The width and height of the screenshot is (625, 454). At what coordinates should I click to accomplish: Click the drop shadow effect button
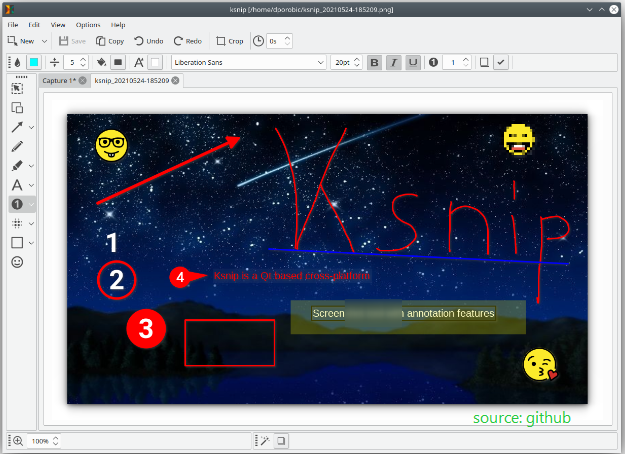tap(281, 441)
